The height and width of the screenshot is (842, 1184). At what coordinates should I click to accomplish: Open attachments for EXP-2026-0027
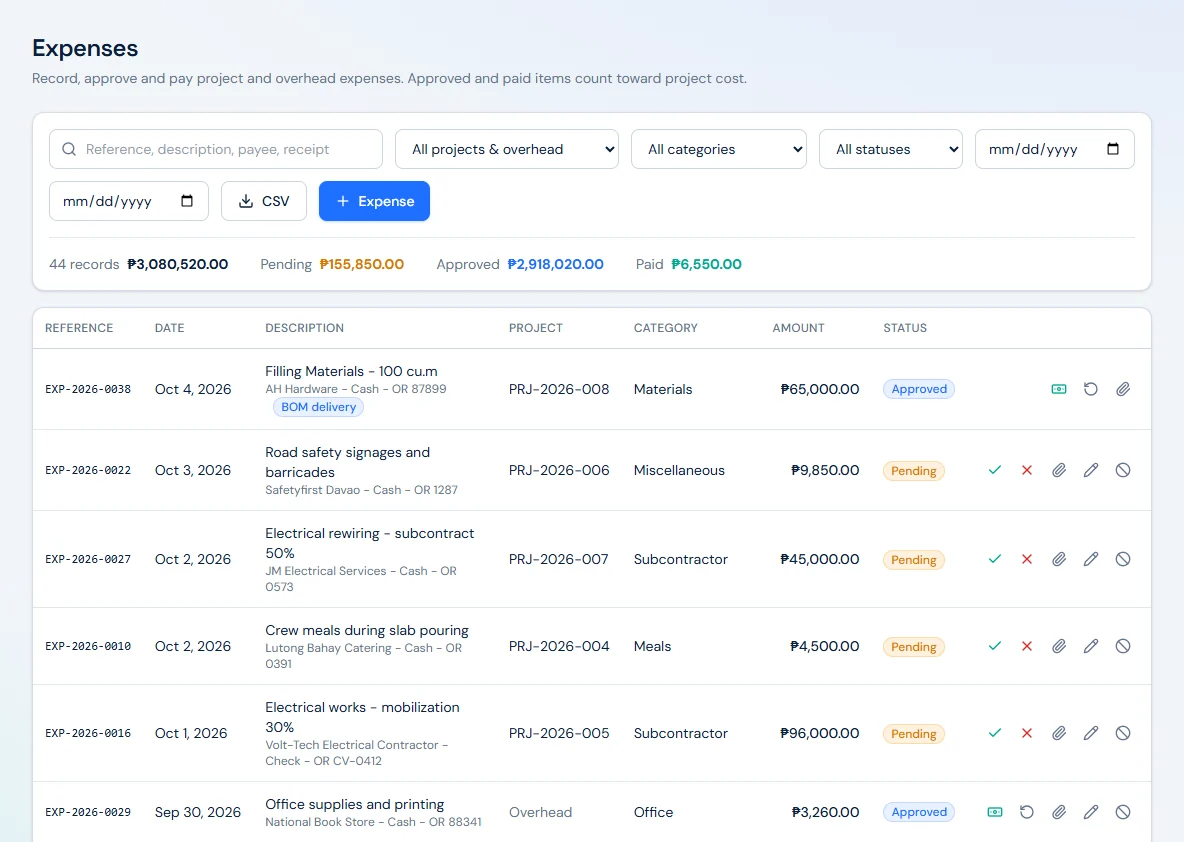point(1059,559)
